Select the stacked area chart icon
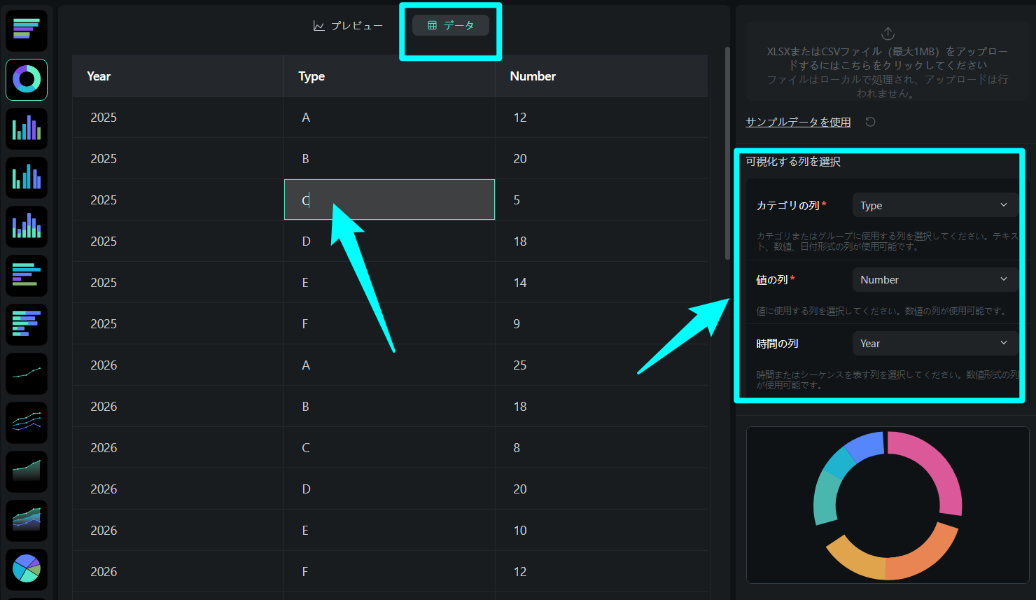1036x600 pixels. (x=25, y=520)
